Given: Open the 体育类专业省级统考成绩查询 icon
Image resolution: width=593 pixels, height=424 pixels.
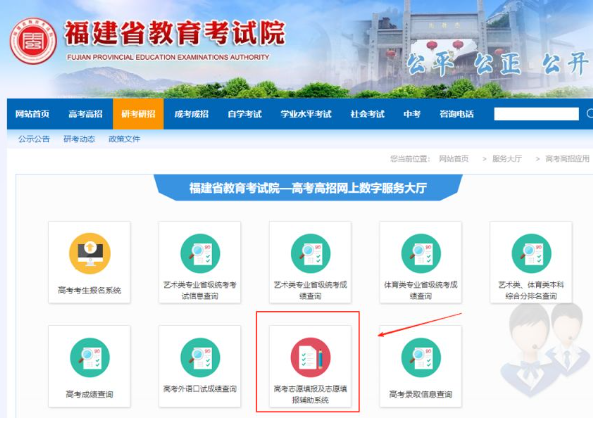Looking at the screenshot, I should 421,253.
